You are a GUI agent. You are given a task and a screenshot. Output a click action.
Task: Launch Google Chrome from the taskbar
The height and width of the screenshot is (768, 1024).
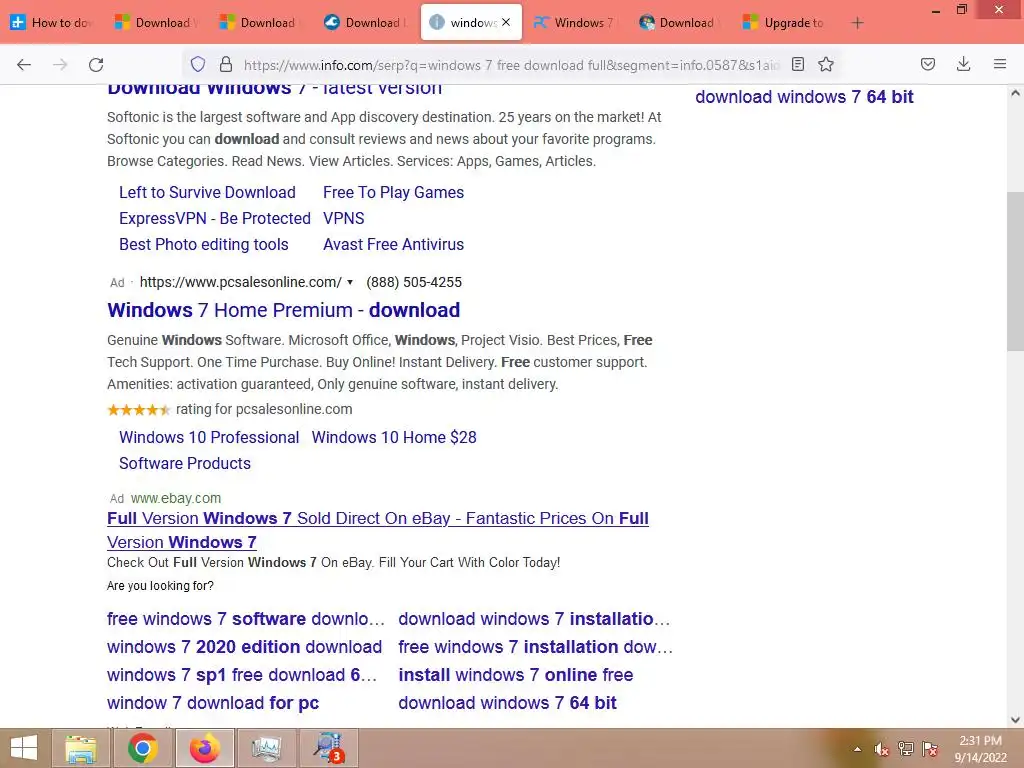tap(142, 748)
